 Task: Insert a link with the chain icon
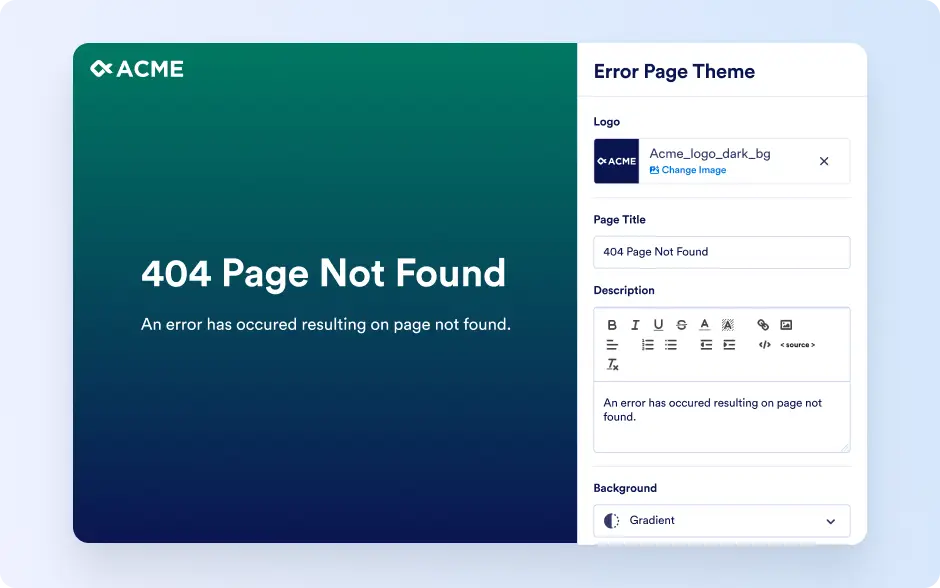[763, 325]
